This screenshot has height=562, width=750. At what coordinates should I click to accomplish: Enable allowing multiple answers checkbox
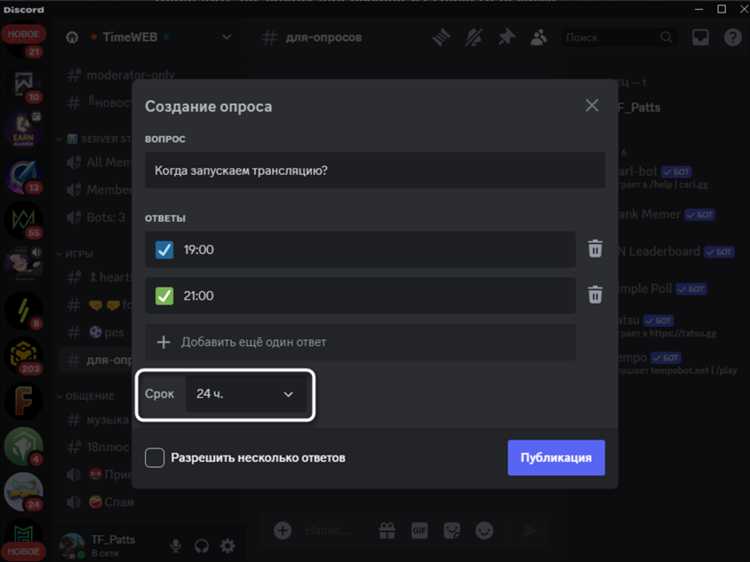154,458
